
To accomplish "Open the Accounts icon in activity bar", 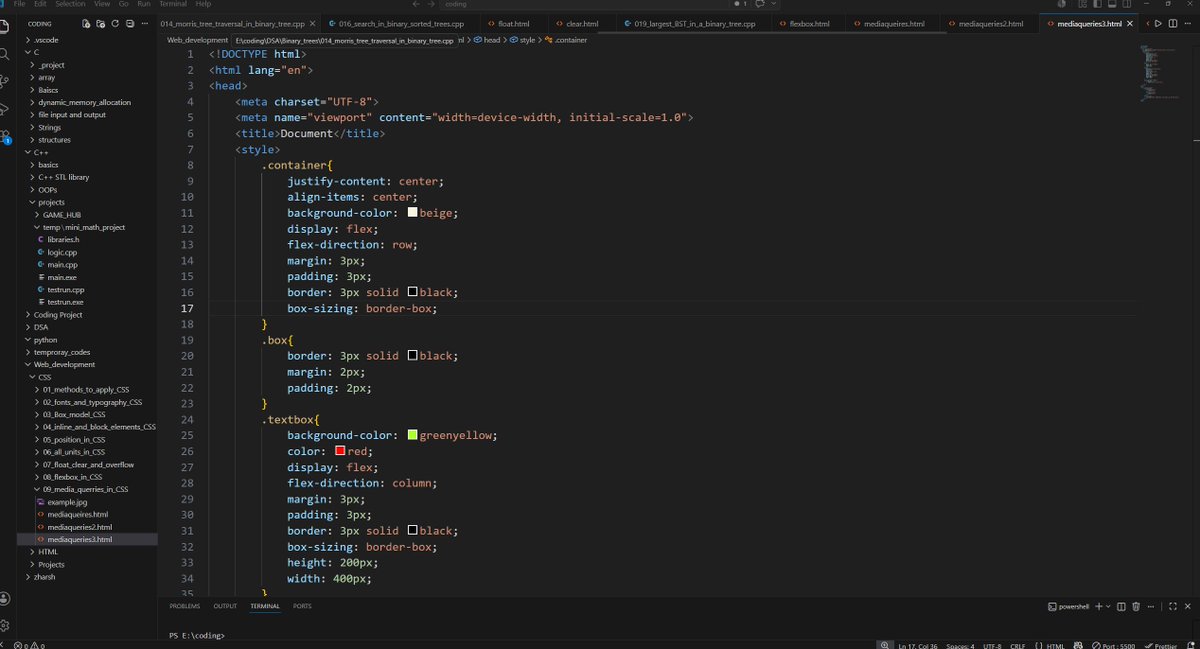I will [x=6, y=598].
